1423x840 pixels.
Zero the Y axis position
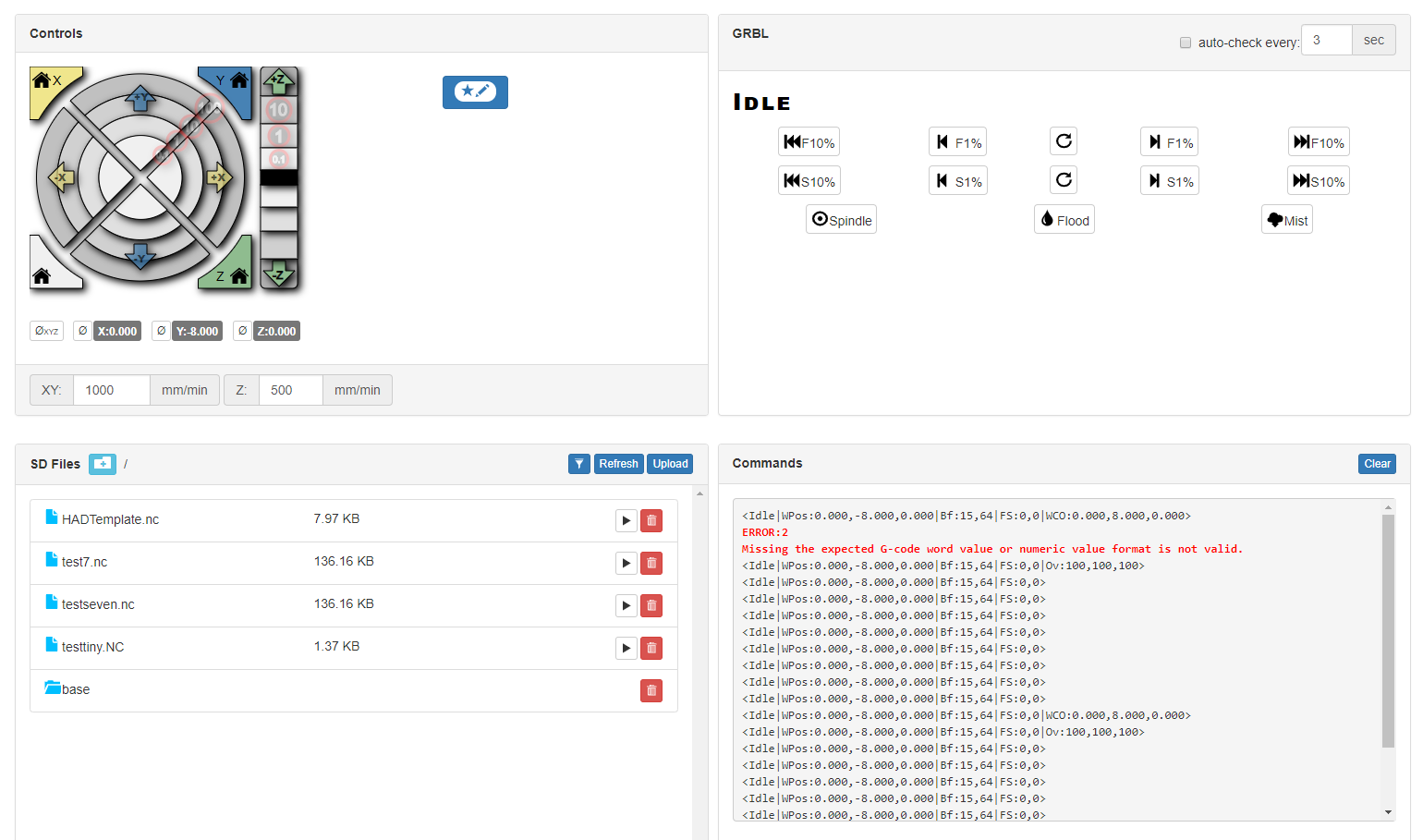point(162,331)
